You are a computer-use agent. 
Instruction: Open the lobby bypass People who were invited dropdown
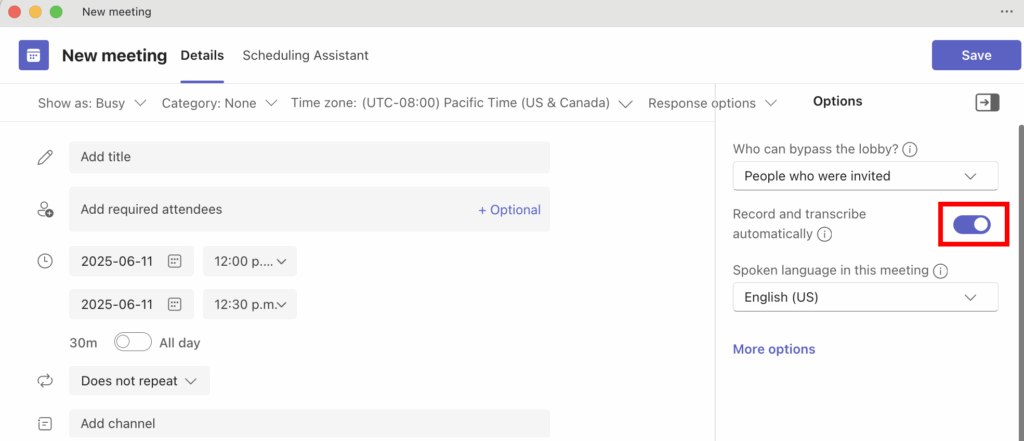[865, 176]
